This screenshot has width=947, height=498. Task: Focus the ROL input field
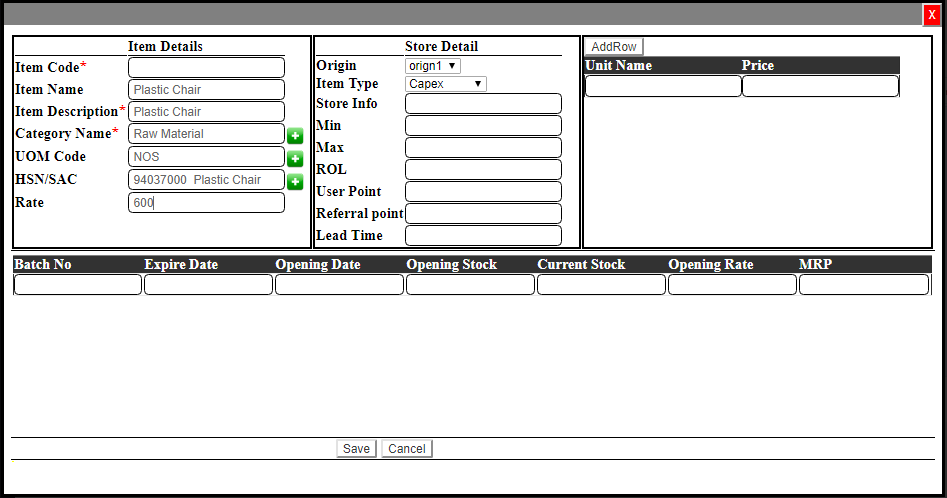coord(483,170)
